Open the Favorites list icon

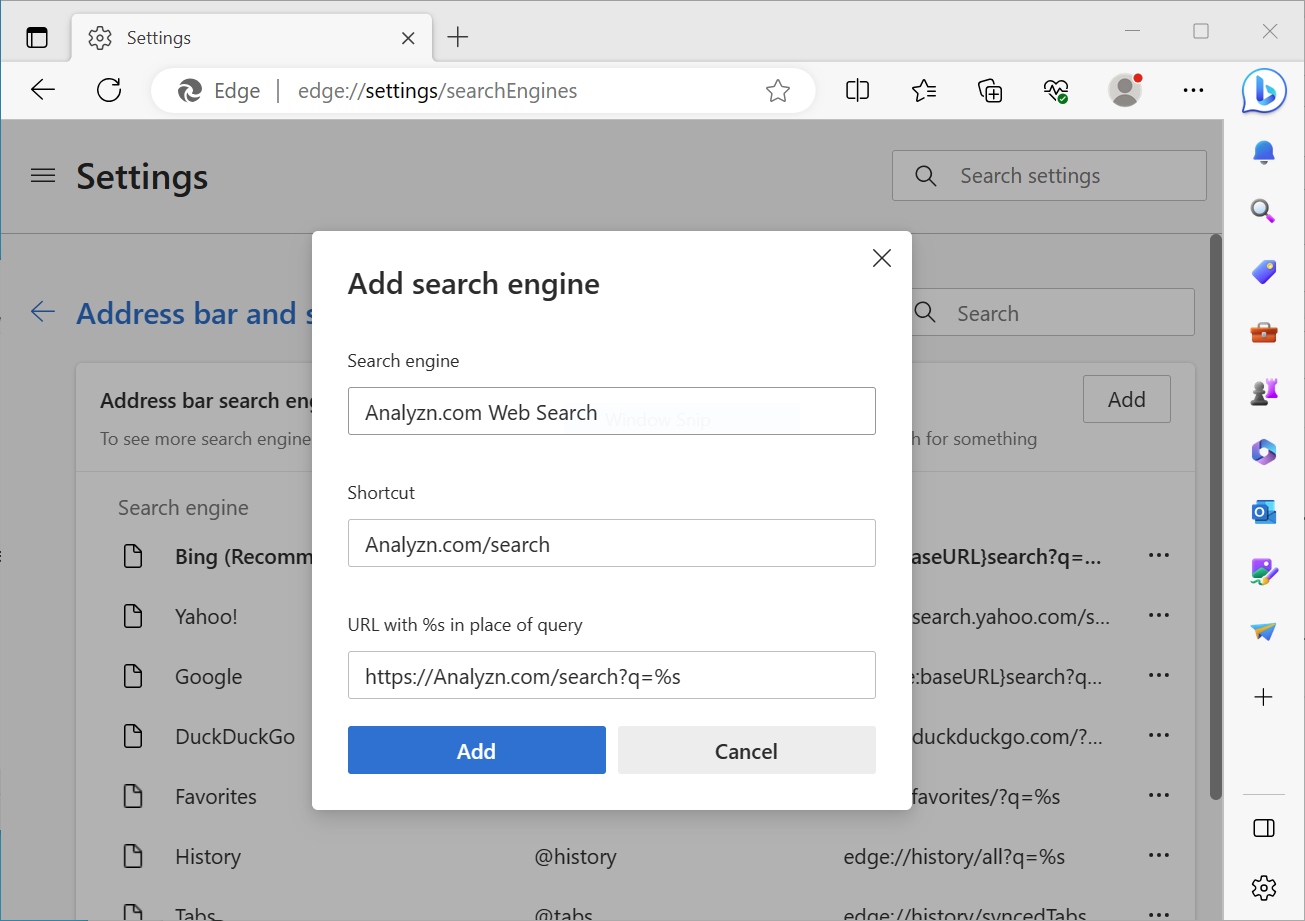(x=924, y=91)
